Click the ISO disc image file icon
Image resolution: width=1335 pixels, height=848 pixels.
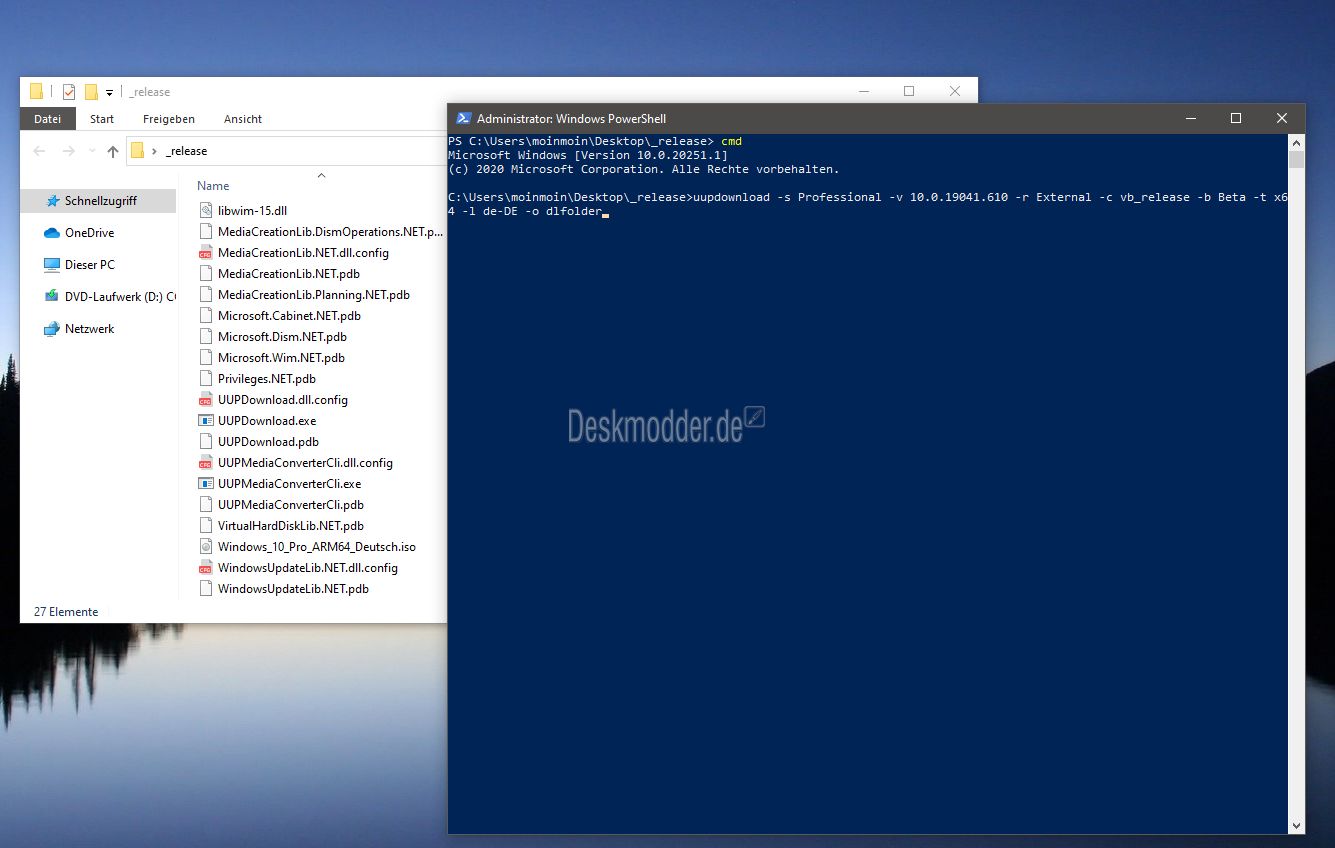click(206, 547)
